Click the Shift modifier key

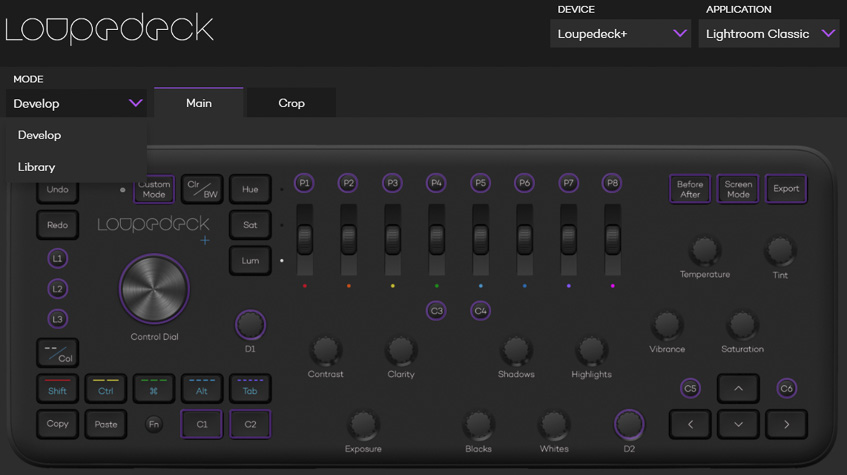pyautogui.click(x=57, y=389)
